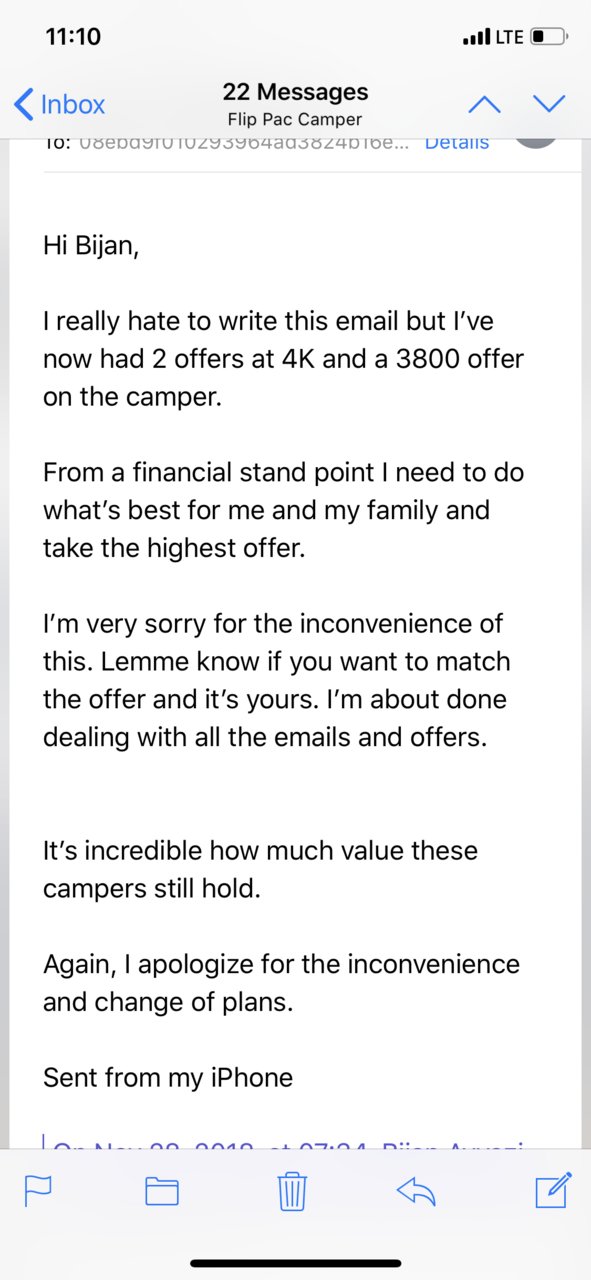
Task: Go to previous message with up chevron
Action: tap(484, 103)
